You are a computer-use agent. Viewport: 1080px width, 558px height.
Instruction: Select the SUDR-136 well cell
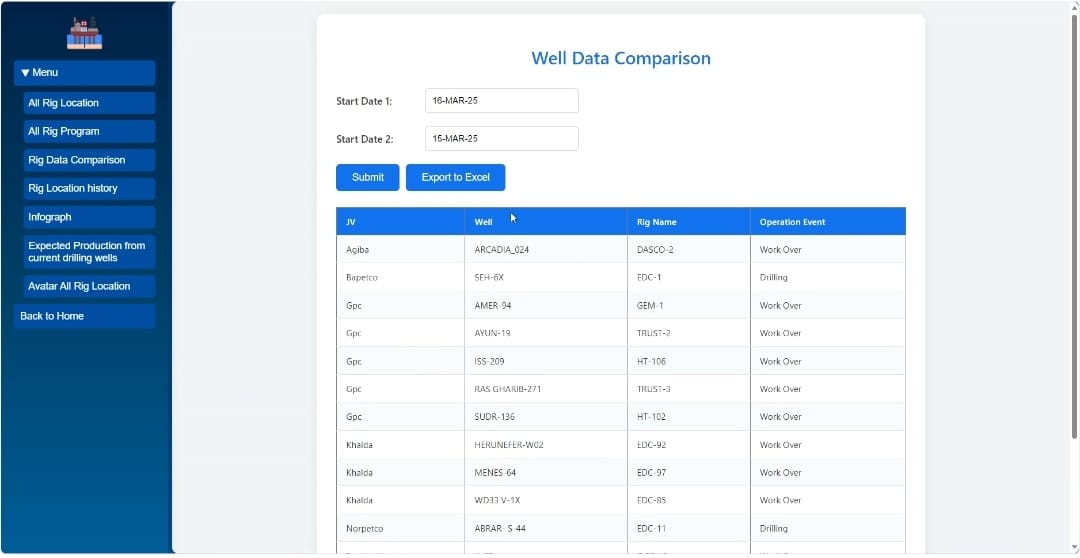coord(546,417)
